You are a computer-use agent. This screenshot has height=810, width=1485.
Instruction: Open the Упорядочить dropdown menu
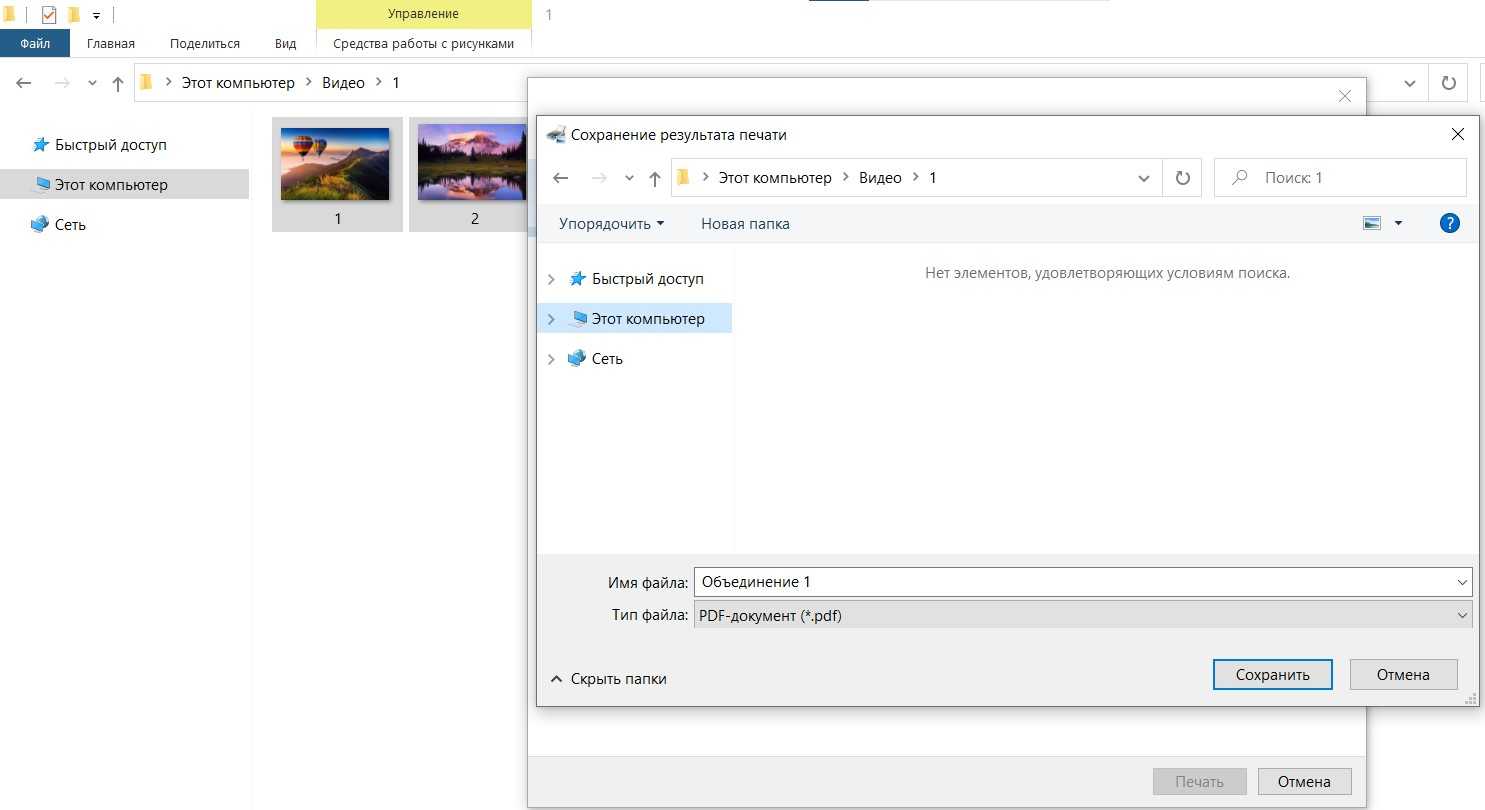click(611, 224)
